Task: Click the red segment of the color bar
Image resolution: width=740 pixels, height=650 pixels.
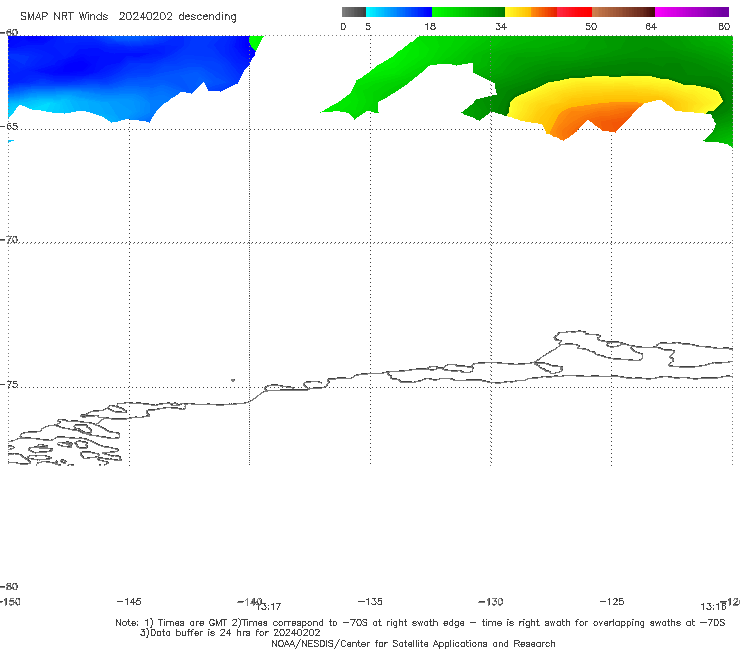Action: tap(574, 12)
